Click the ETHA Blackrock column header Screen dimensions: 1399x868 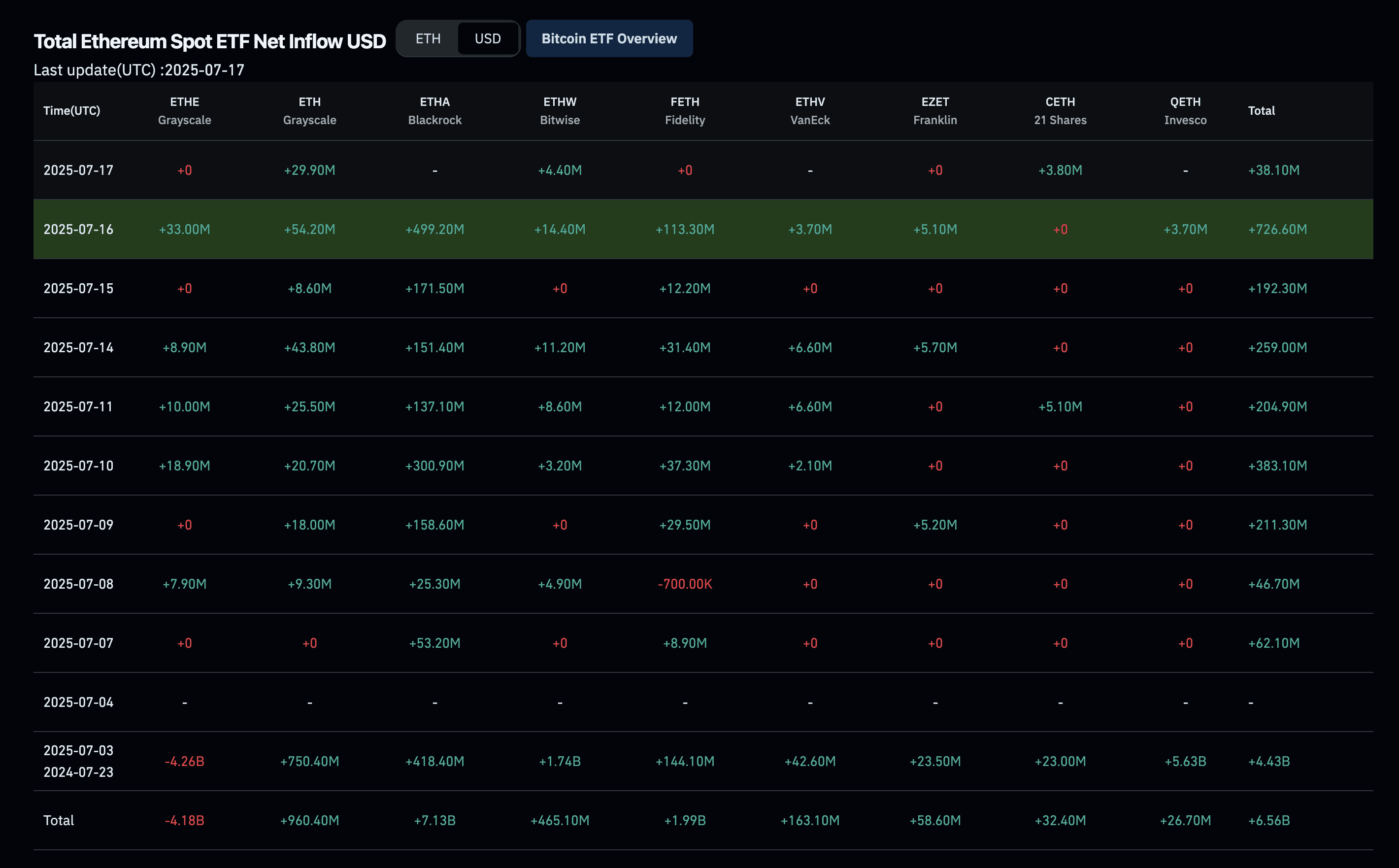pos(434,111)
